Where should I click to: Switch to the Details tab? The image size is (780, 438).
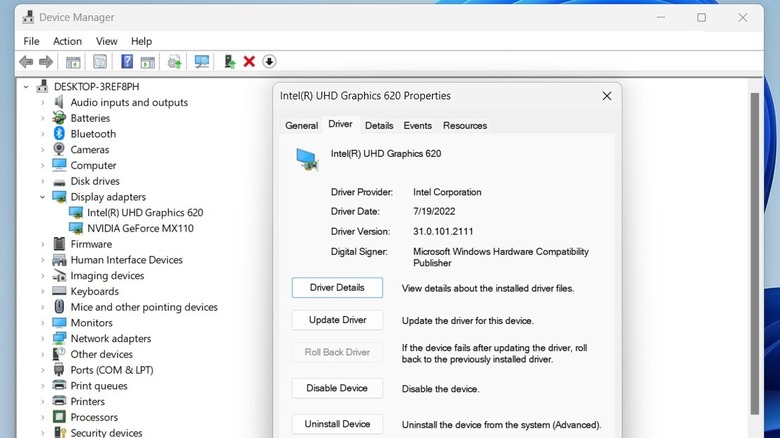pyautogui.click(x=378, y=126)
